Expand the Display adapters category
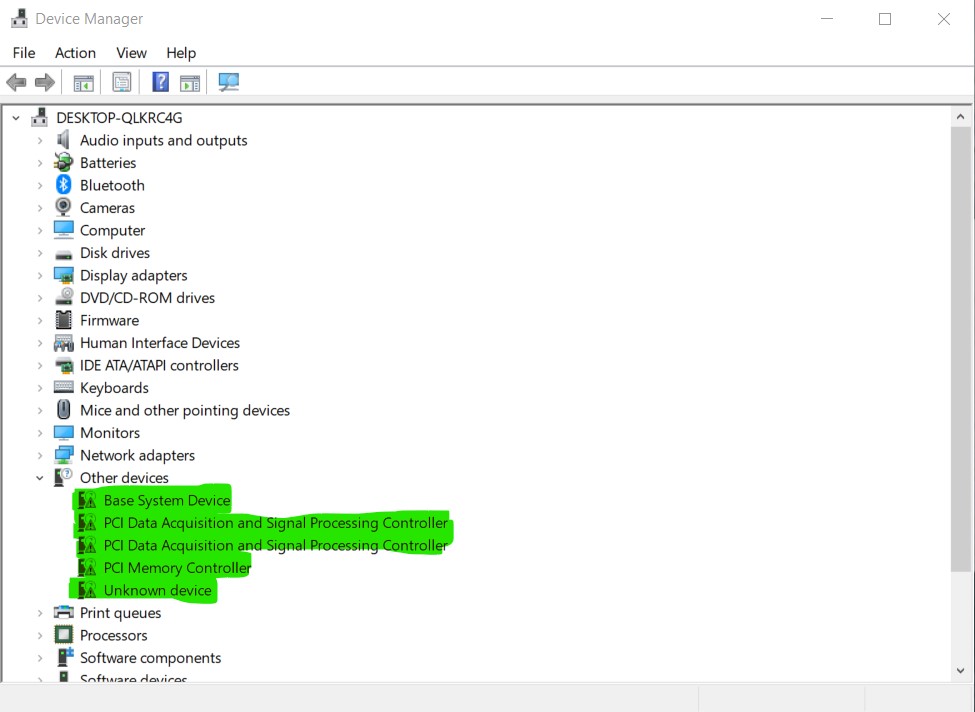This screenshot has height=712, width=975. coord(39,275)
